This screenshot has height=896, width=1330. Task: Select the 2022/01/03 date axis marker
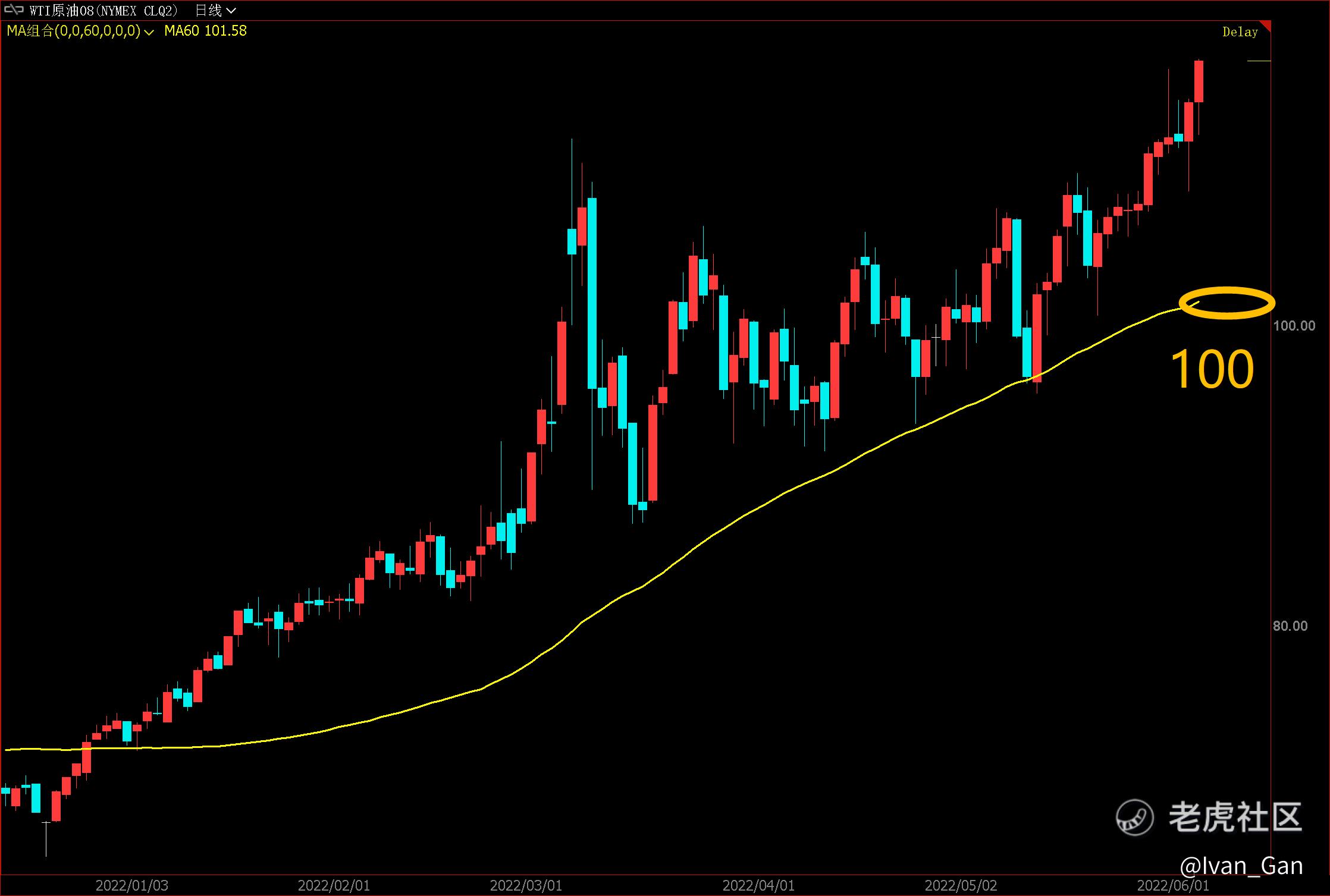click(132, 885)
